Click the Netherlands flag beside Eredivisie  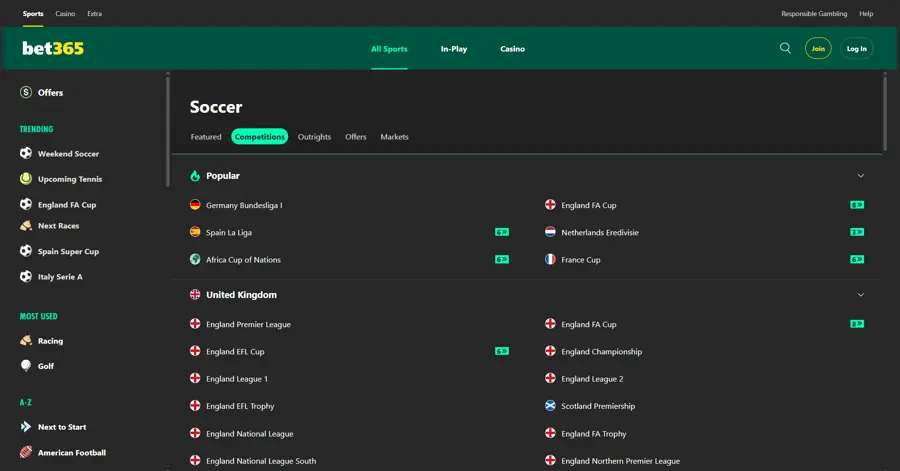pos(550,232)
